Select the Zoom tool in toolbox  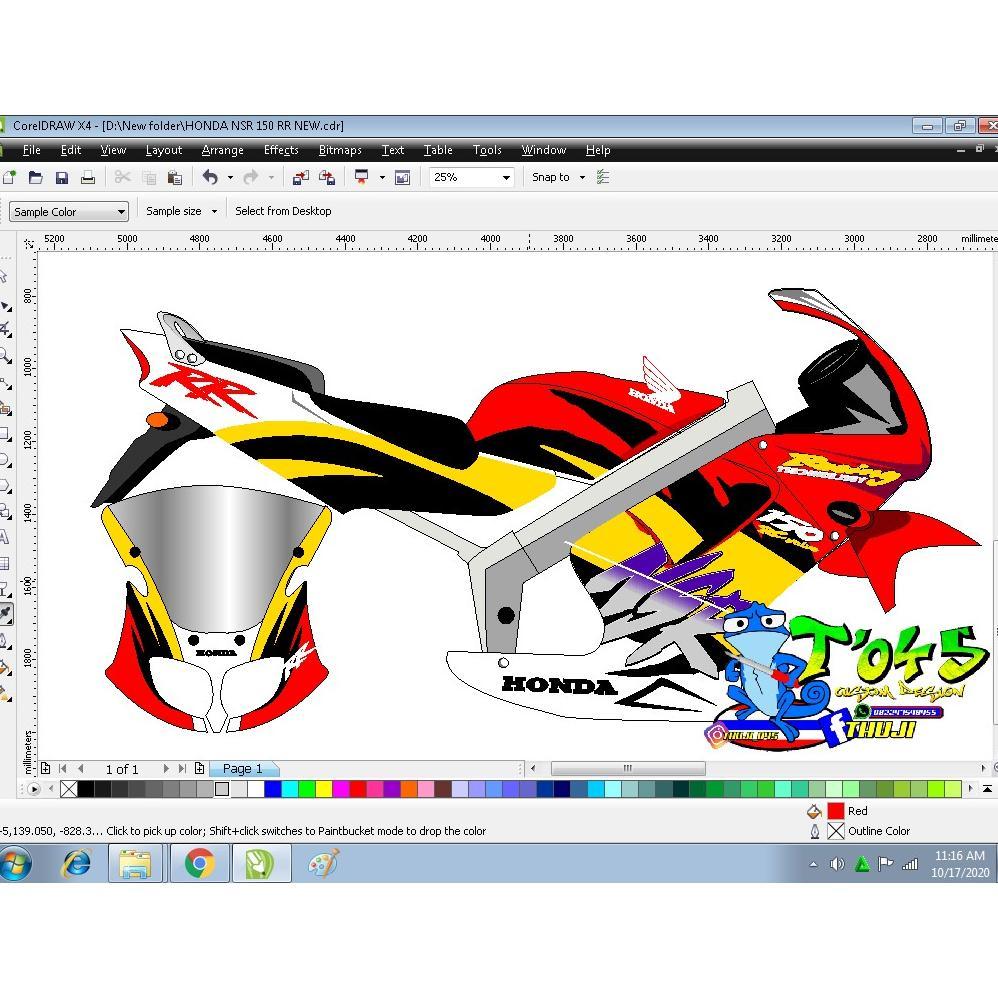[5, 356]
